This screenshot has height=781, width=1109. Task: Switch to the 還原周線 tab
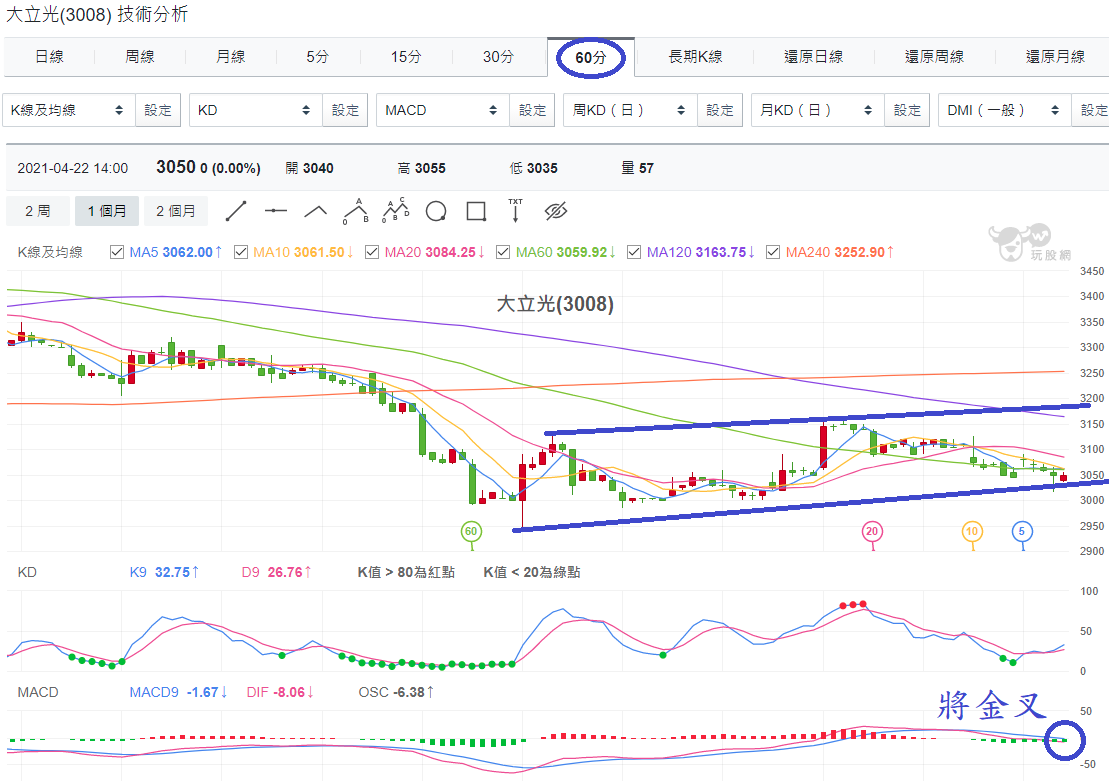[935, 57]
